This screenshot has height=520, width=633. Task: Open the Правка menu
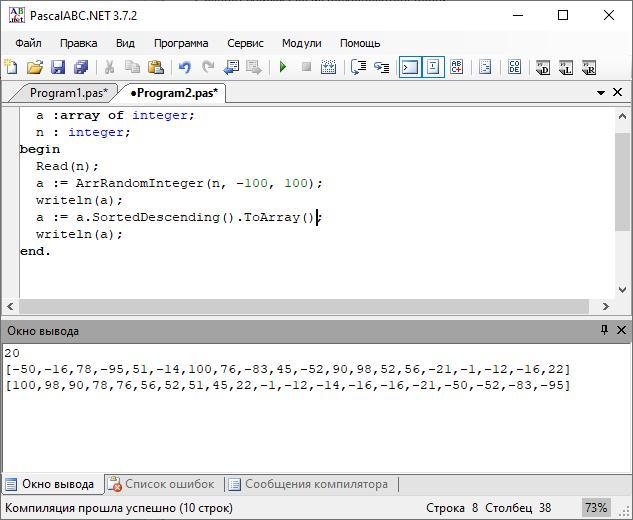click(78, 43)
